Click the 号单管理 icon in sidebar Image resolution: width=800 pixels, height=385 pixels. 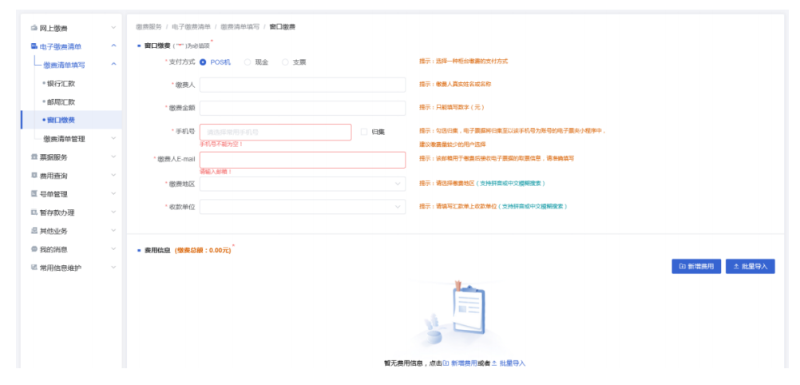(34, 194)
